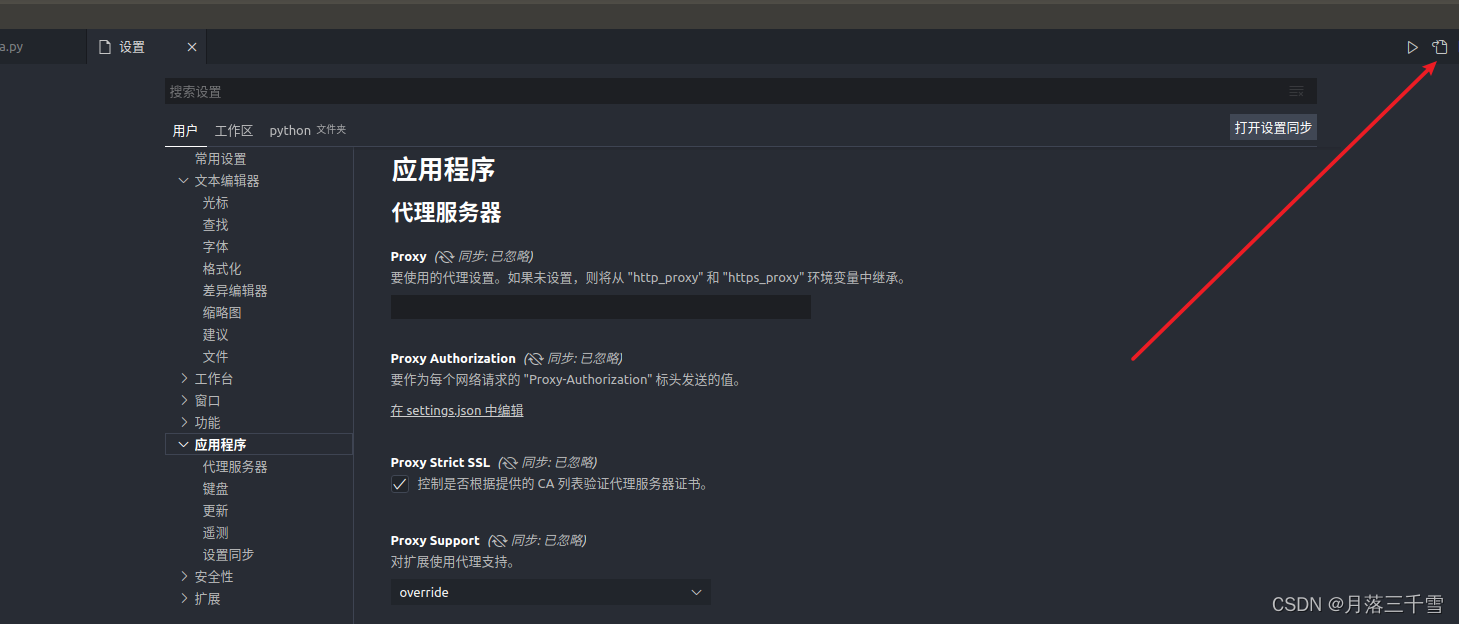1459x624 pixels.
Task: Click the 打开设置同步 button
Action: [1272, 127]
